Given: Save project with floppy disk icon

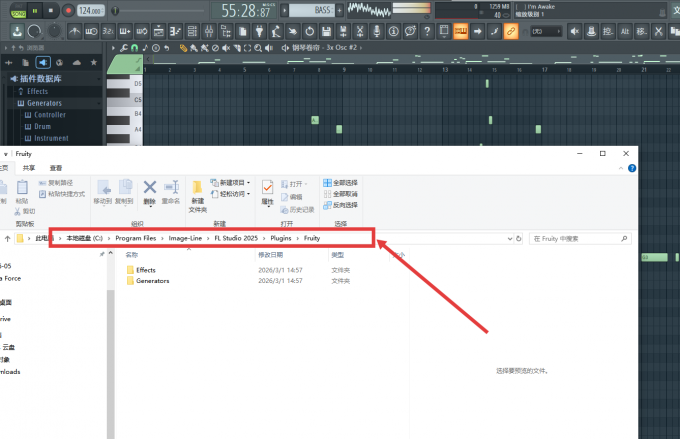Looking at the screenshot, I should (x=326, y=31).
